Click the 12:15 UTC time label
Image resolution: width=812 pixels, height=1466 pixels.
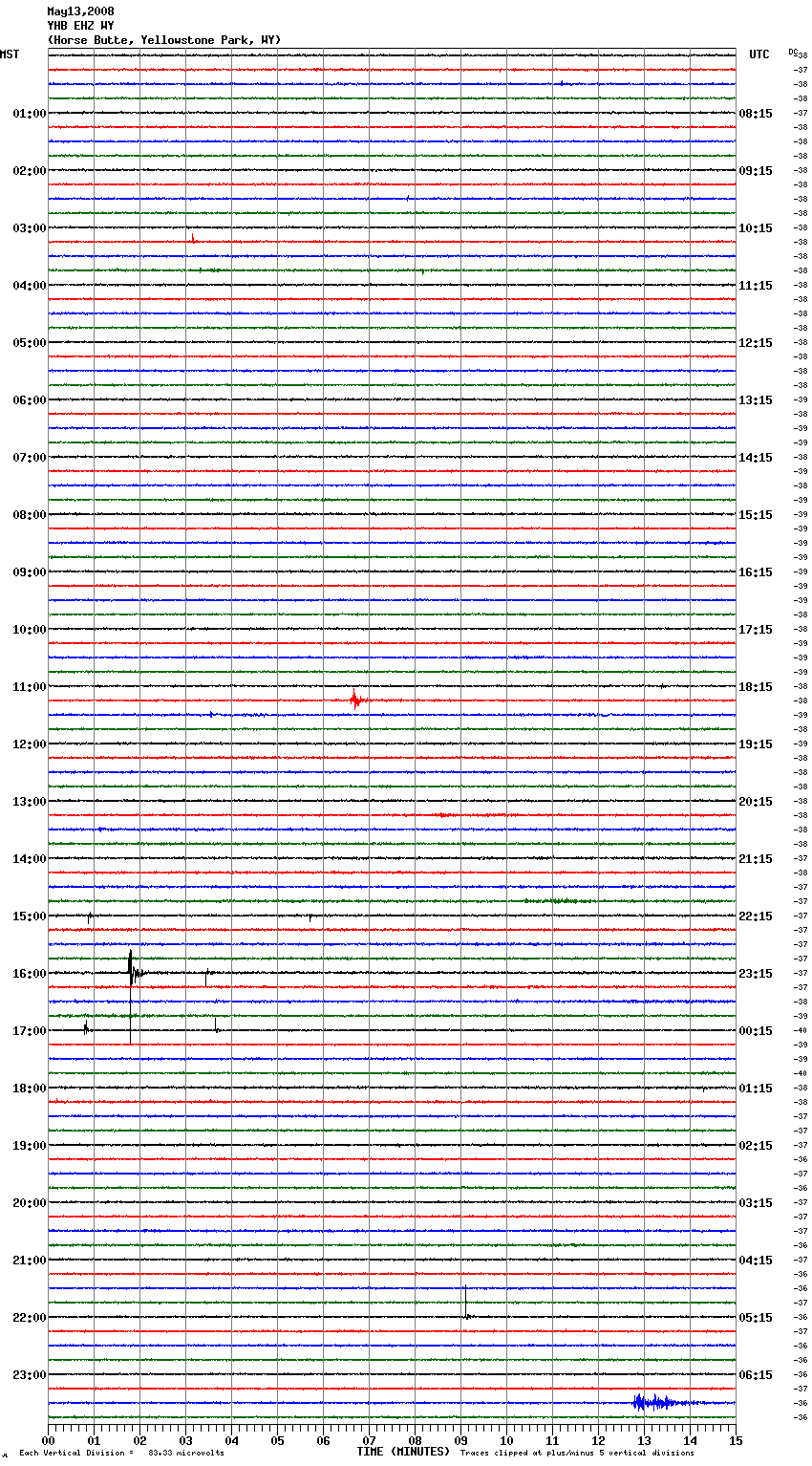click(x=756, y=343)
